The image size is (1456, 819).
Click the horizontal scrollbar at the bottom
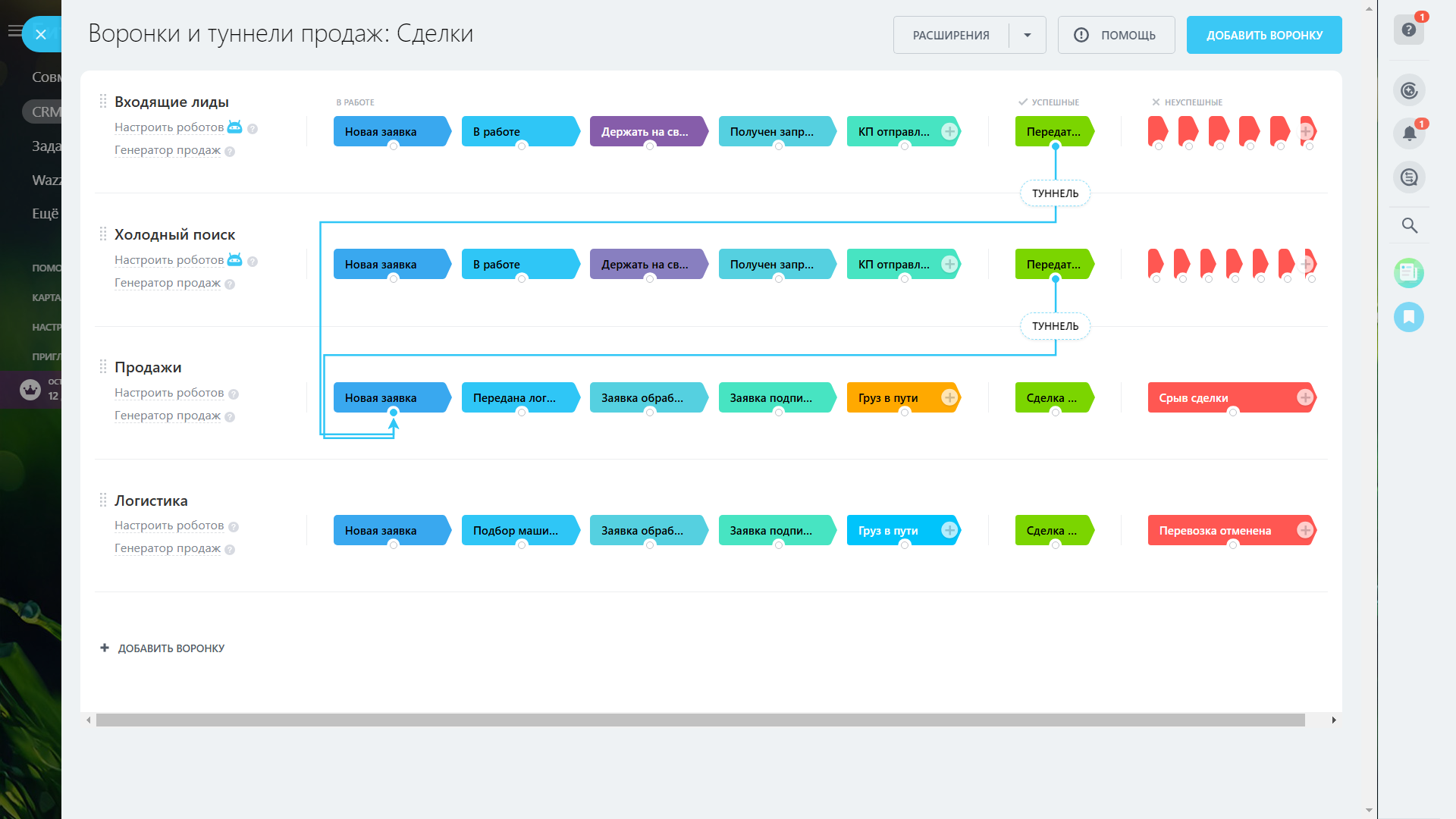700,720
